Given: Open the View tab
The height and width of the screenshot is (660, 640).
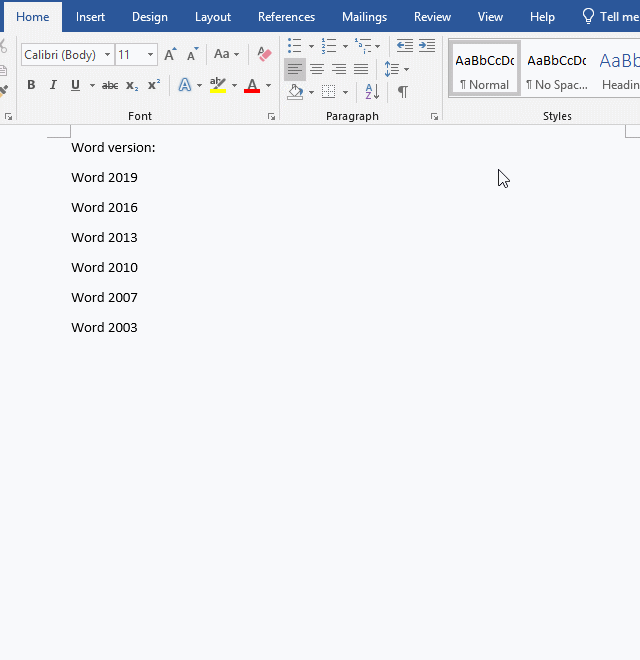Looking at the screenshot, I should point(490,17).
